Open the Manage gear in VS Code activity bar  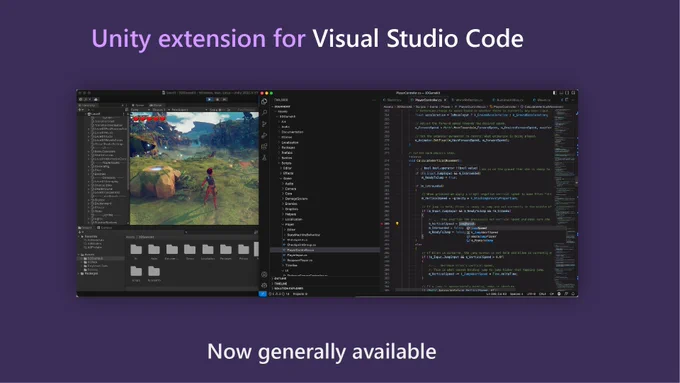coord(264,285)
